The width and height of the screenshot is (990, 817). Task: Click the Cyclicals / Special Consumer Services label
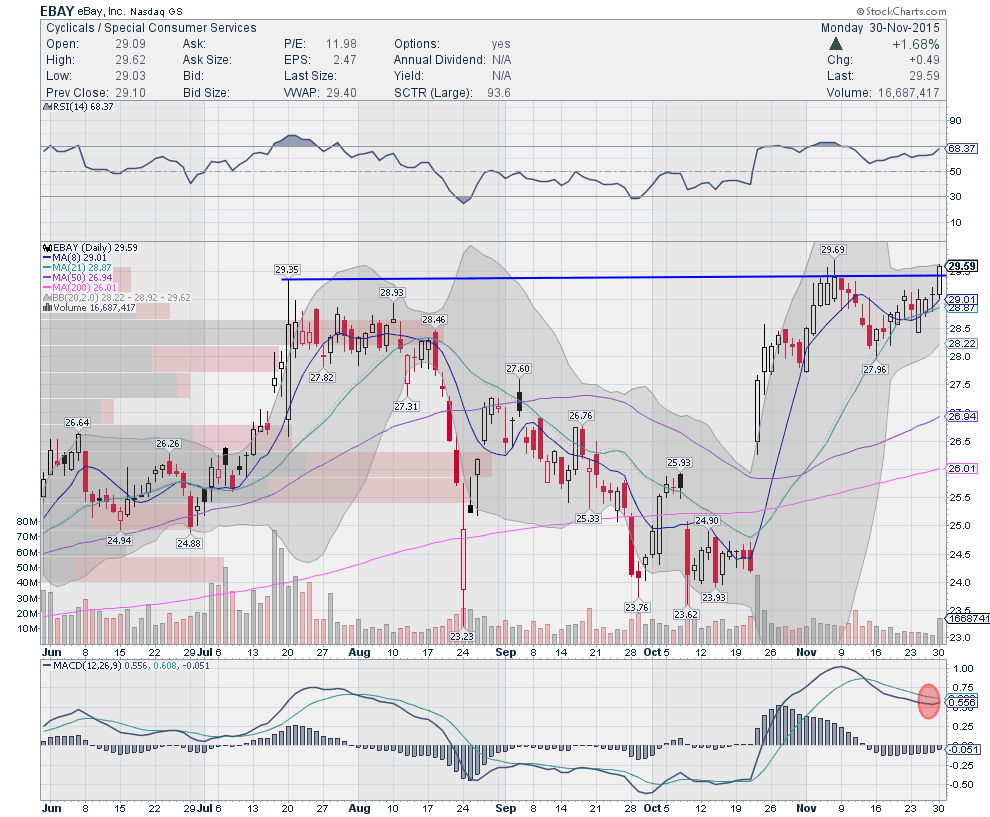click(x=151, y=28)
